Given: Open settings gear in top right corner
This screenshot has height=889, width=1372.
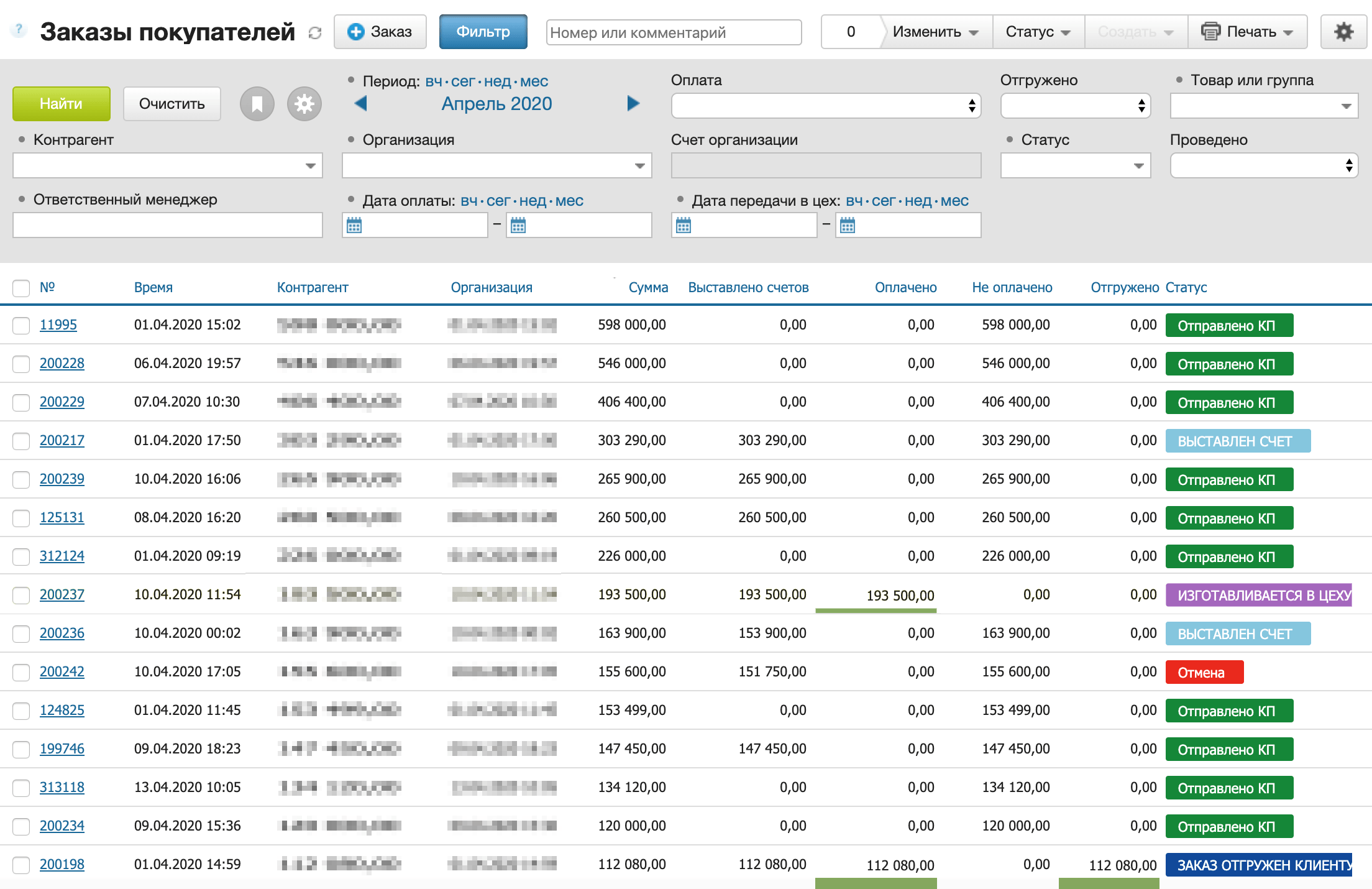Looking at the screenshot, I should [x=1343, y=32].
